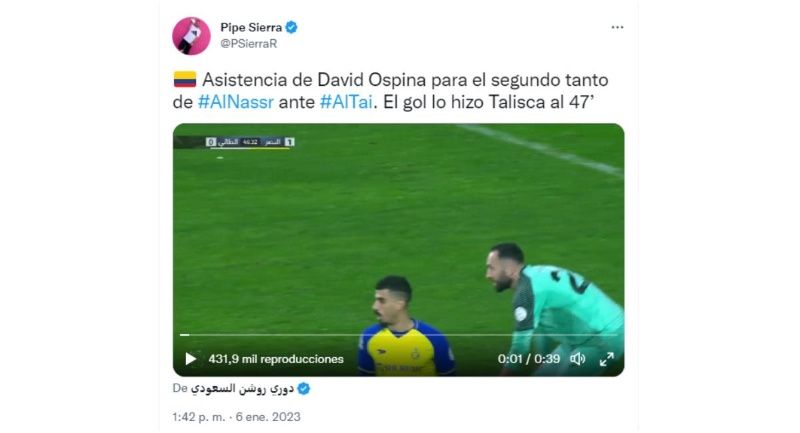Open the #AlTai hashtag
This screenshot has width=800, height=433.
pos(346,103)
